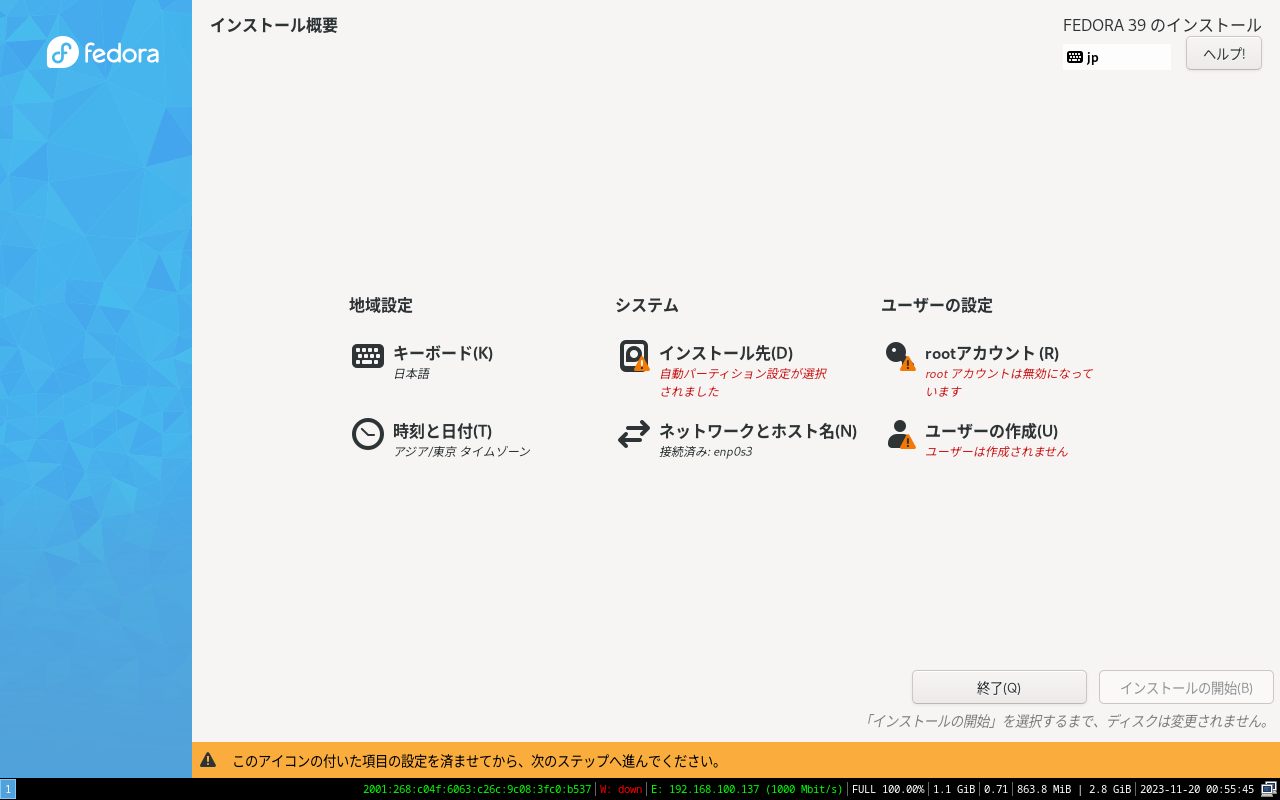Click the warning triangle in the orange bar
Screen dimensions: 1280x800
point(208,760)
